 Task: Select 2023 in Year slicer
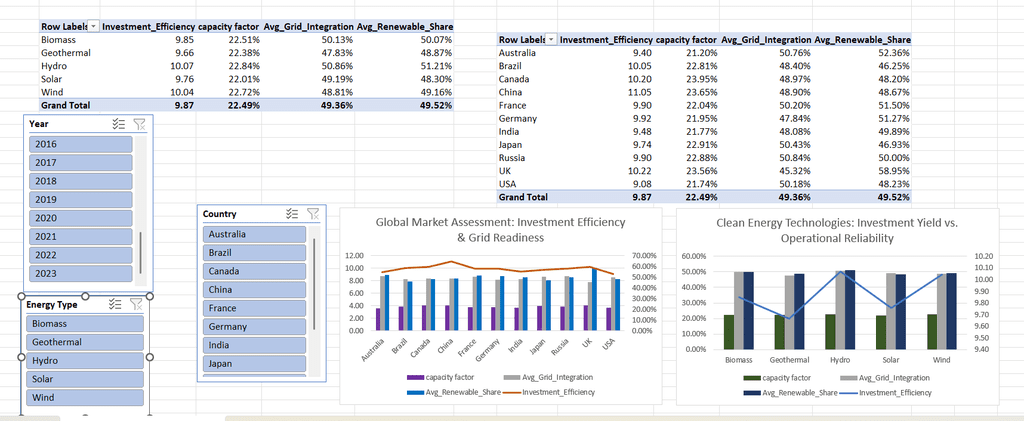81,273
